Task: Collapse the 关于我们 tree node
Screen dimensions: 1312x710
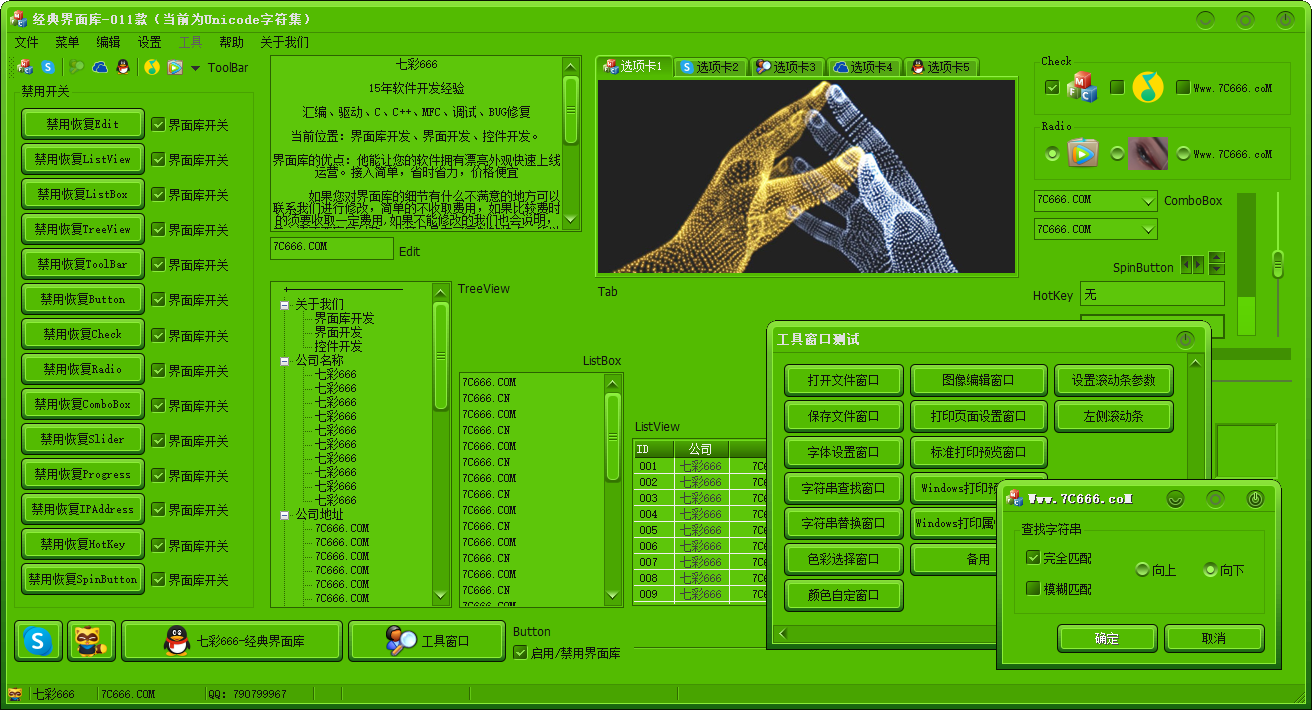Action: (x=285, y=305)
